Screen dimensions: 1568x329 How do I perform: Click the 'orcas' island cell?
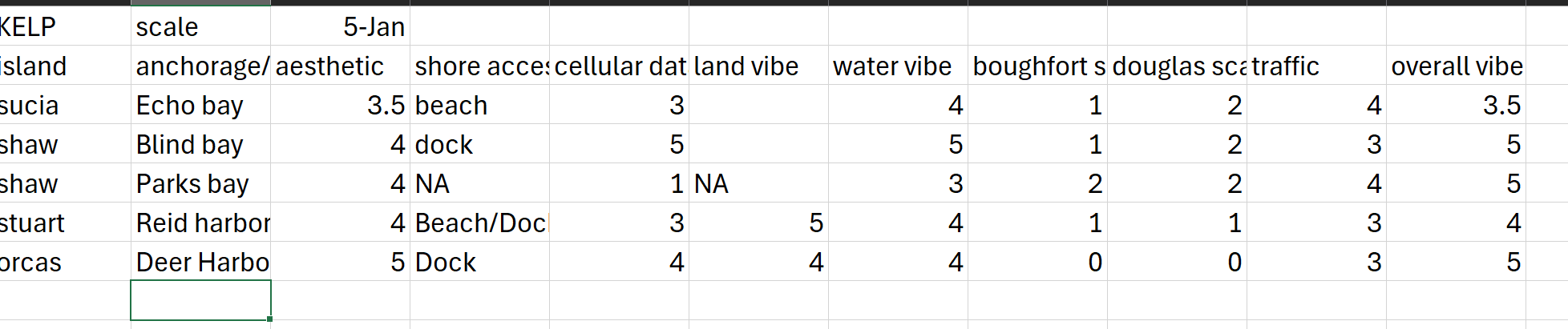click(x=65, y=262)
